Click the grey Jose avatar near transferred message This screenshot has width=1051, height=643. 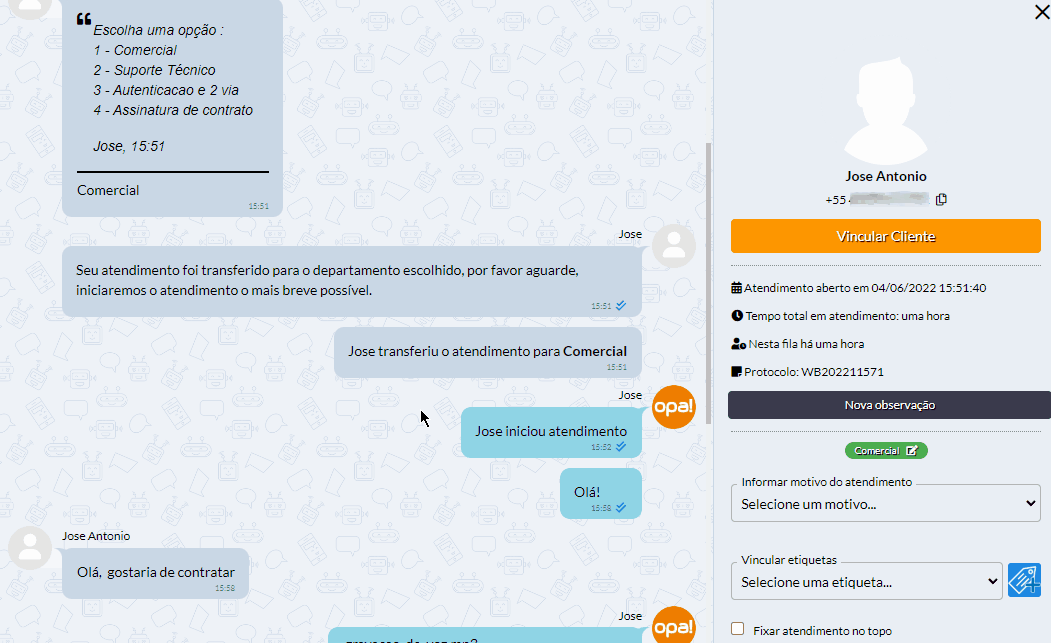point(674,246)
